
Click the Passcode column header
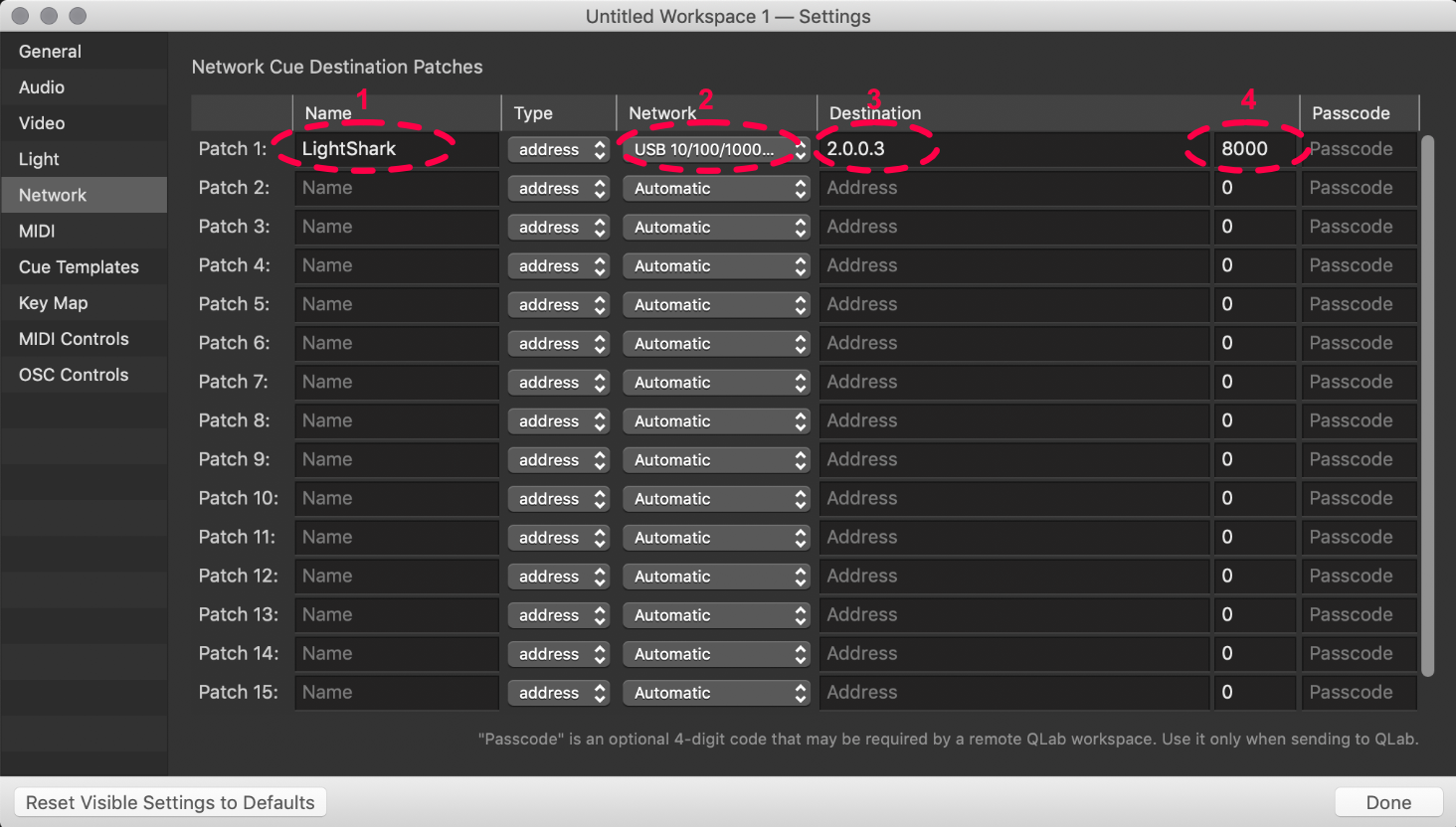coord(1359,113)
